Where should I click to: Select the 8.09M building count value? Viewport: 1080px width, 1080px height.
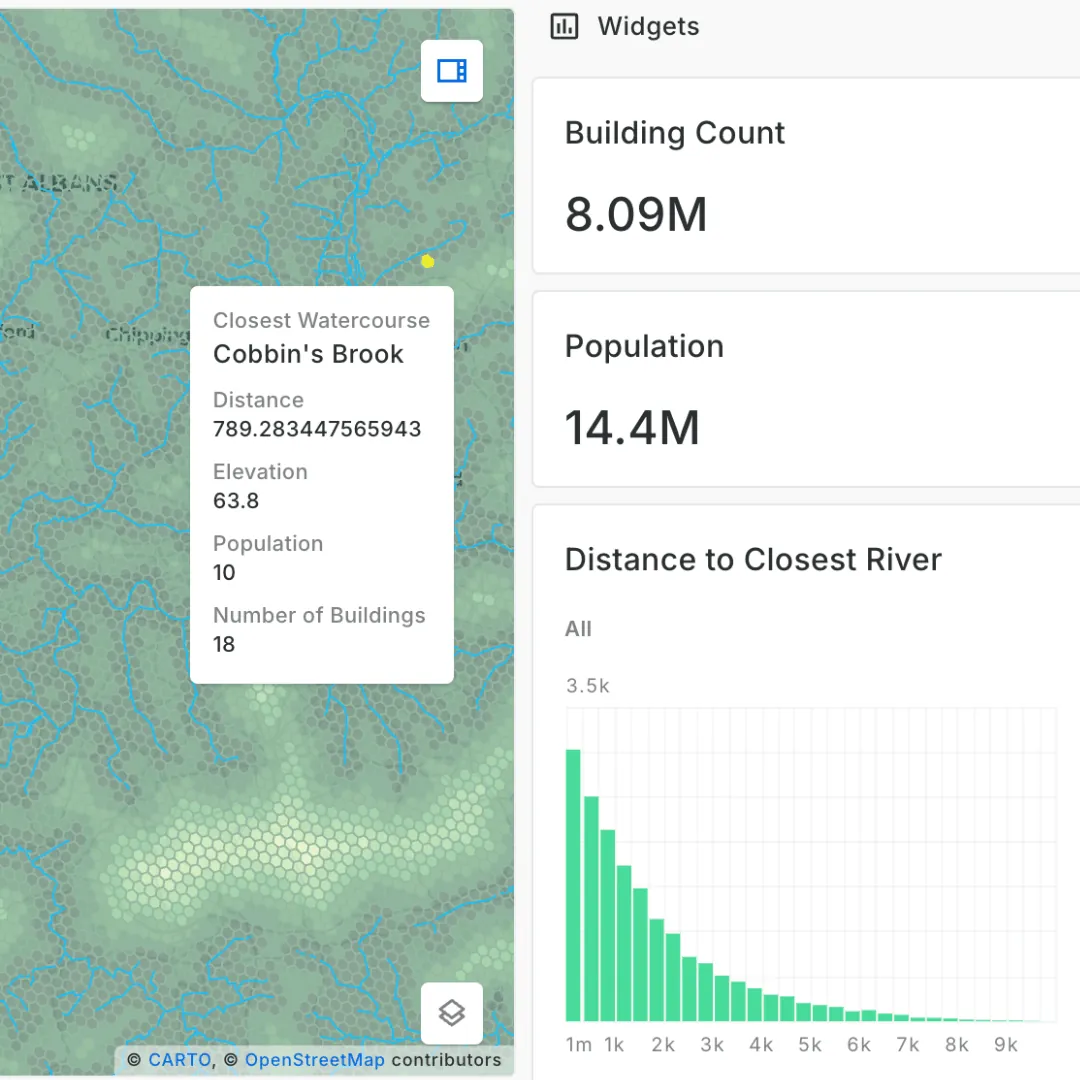coord(636,214)
